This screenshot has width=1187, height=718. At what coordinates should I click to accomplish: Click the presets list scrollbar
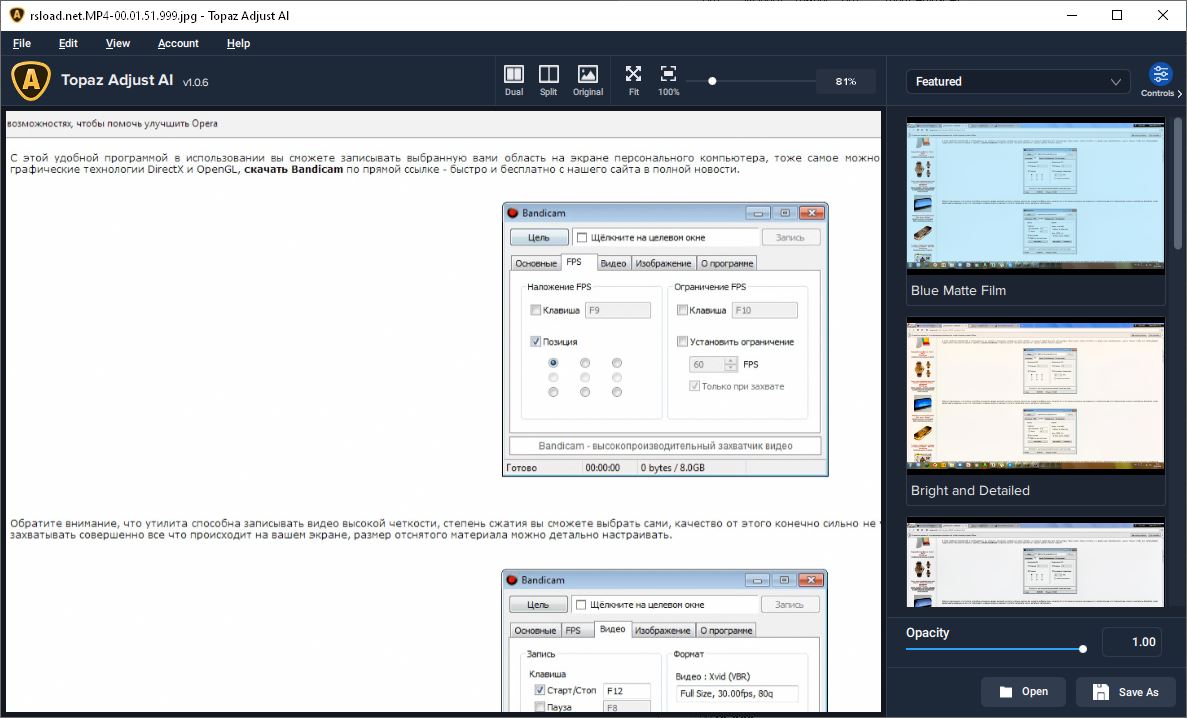[x=1177, y=182]
